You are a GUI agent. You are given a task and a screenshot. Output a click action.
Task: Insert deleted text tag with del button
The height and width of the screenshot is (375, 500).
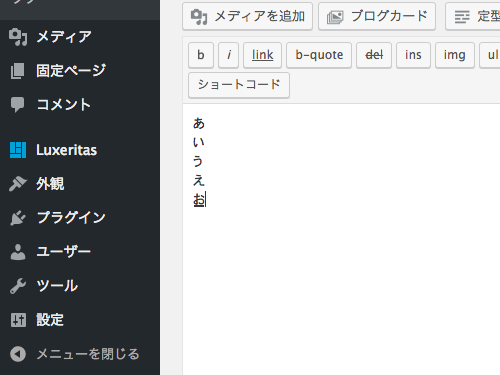[374, 55]
